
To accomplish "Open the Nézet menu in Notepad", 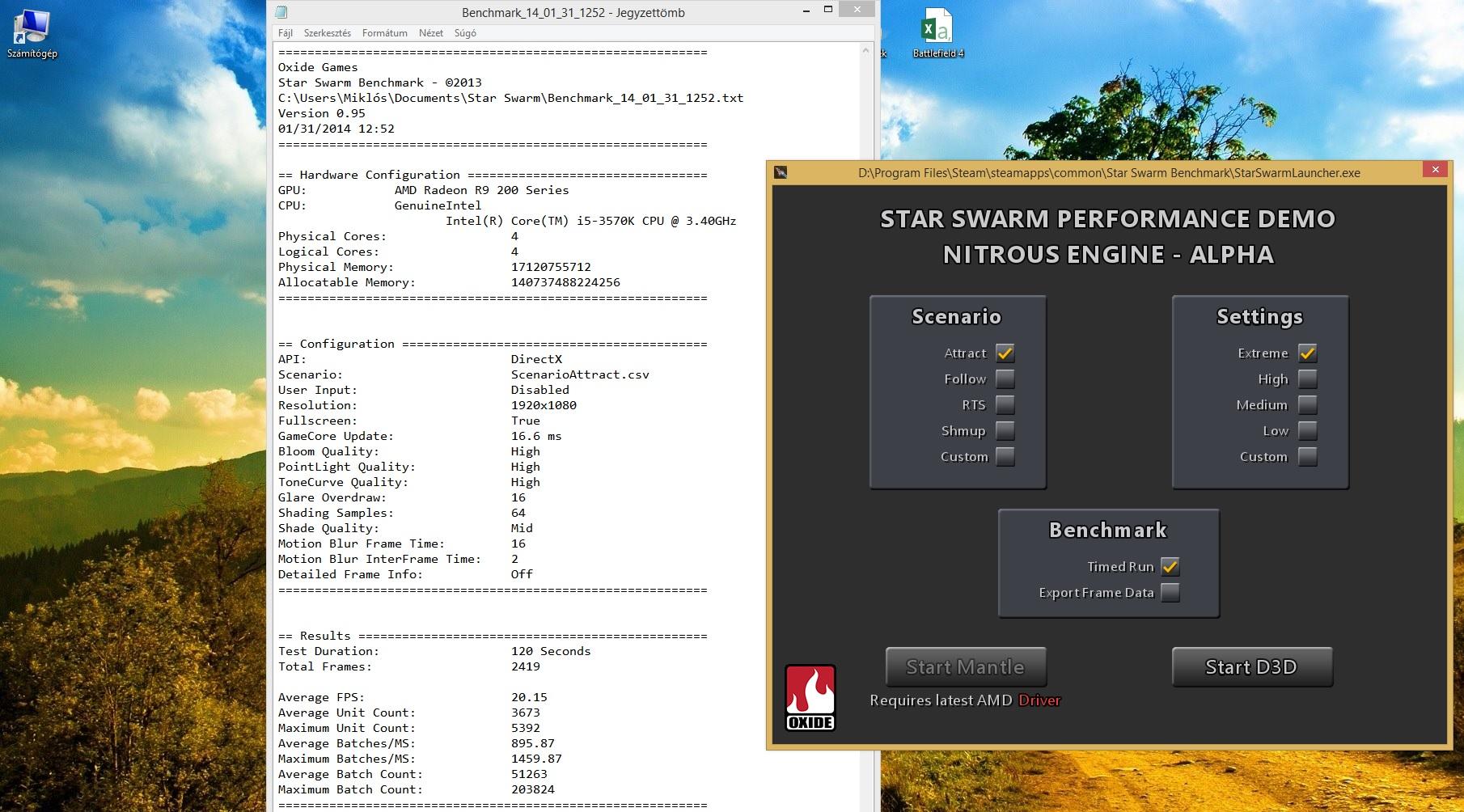I will (x=431, y=33).
